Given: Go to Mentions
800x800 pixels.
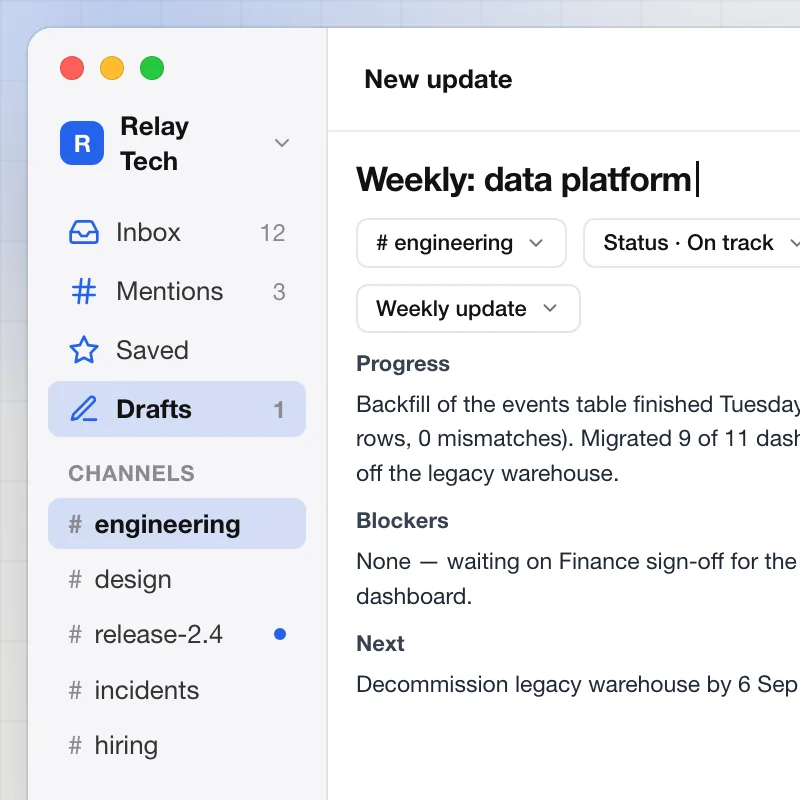Looking at the screenshot, I should [177, 291].
